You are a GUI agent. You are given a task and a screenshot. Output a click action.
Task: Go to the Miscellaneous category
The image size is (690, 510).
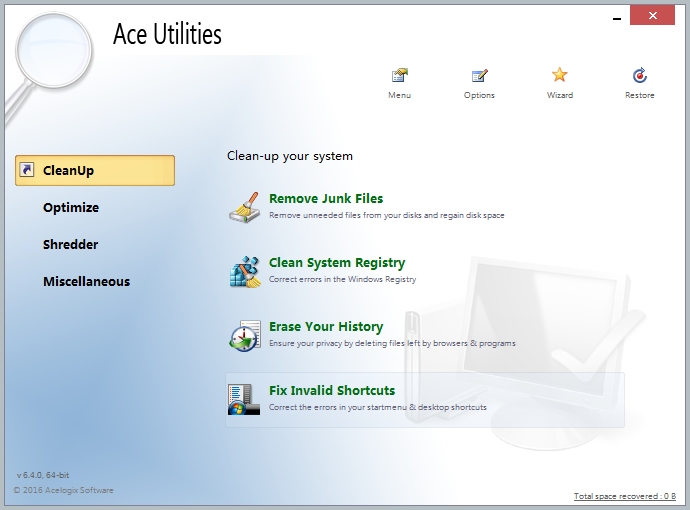[86, 282]
